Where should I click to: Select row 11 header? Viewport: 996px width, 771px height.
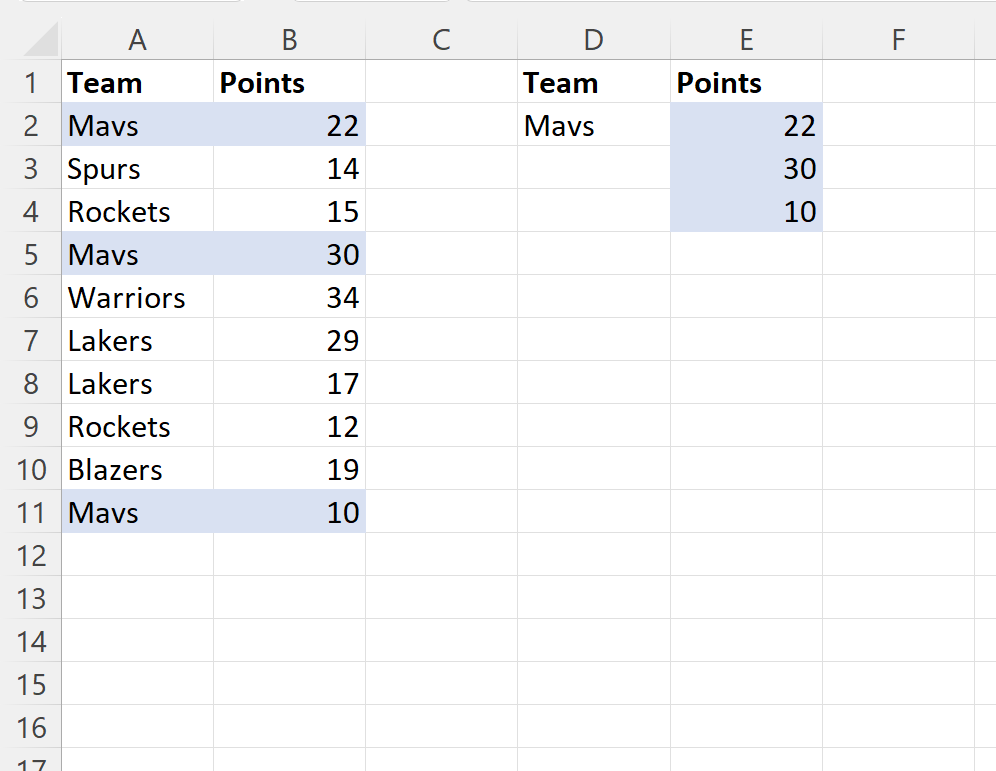pos(30,511)
